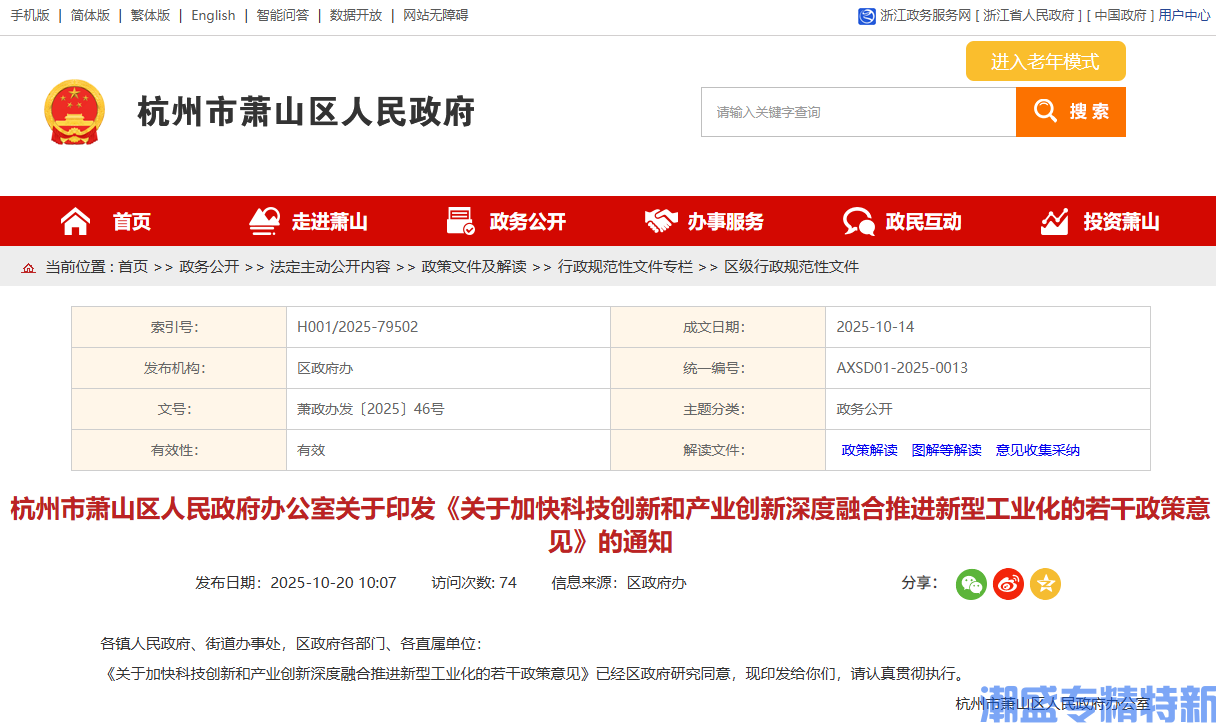
Task: Switch to 繁体版 view
Action: (x=149, y=15)
